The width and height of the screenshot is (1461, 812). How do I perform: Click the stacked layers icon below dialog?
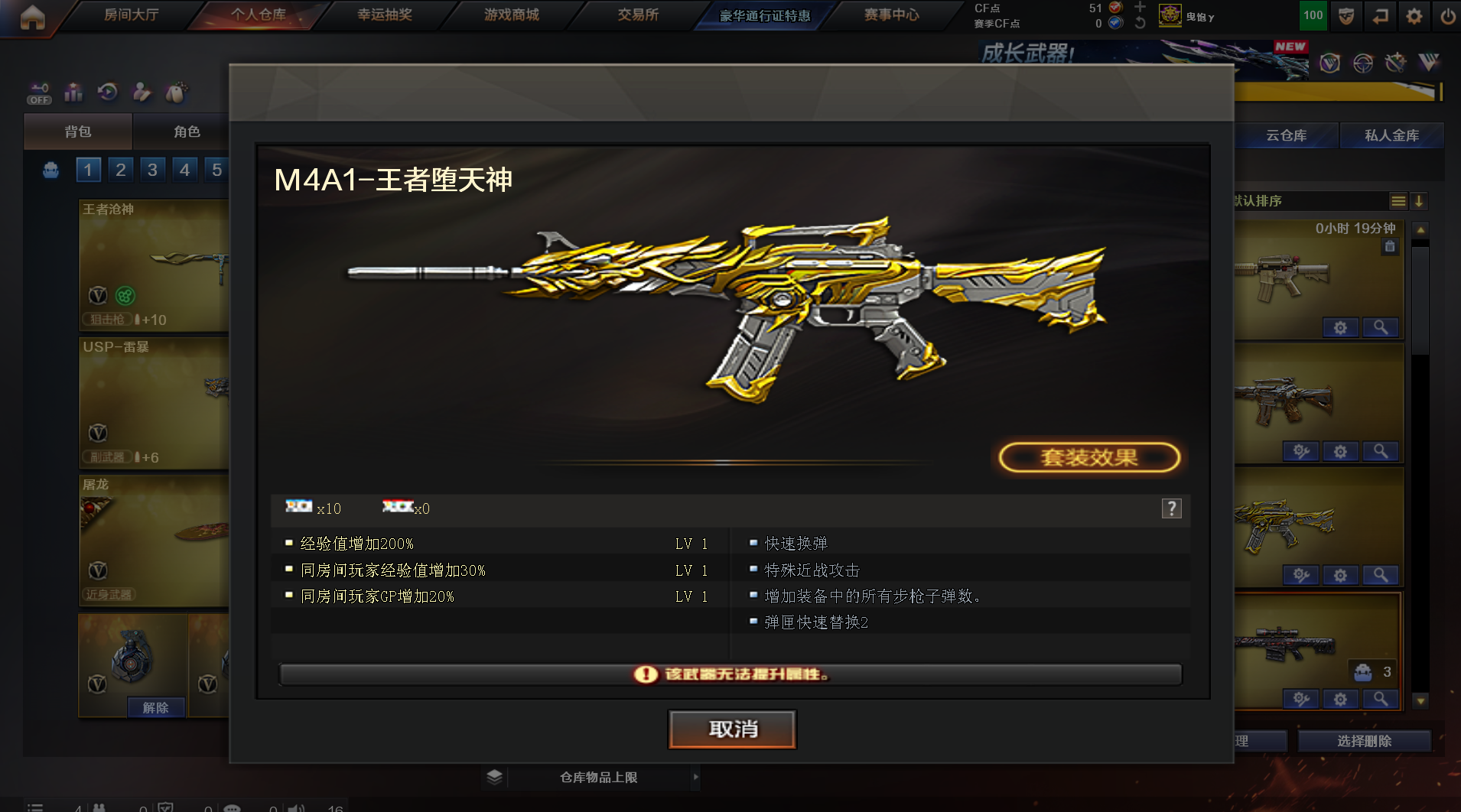pyautogui.click(x=494, y=777)
